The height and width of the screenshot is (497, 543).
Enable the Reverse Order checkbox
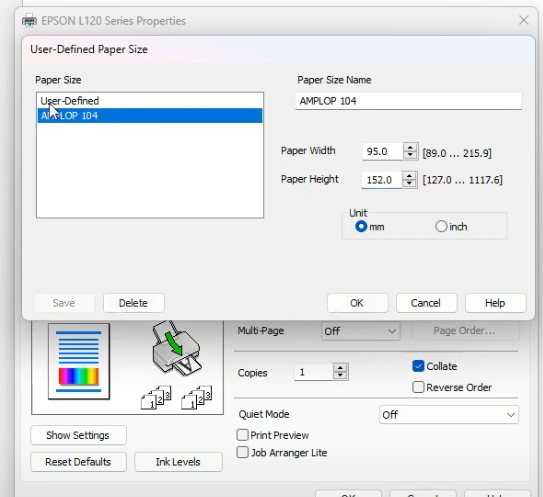point(418,387)
